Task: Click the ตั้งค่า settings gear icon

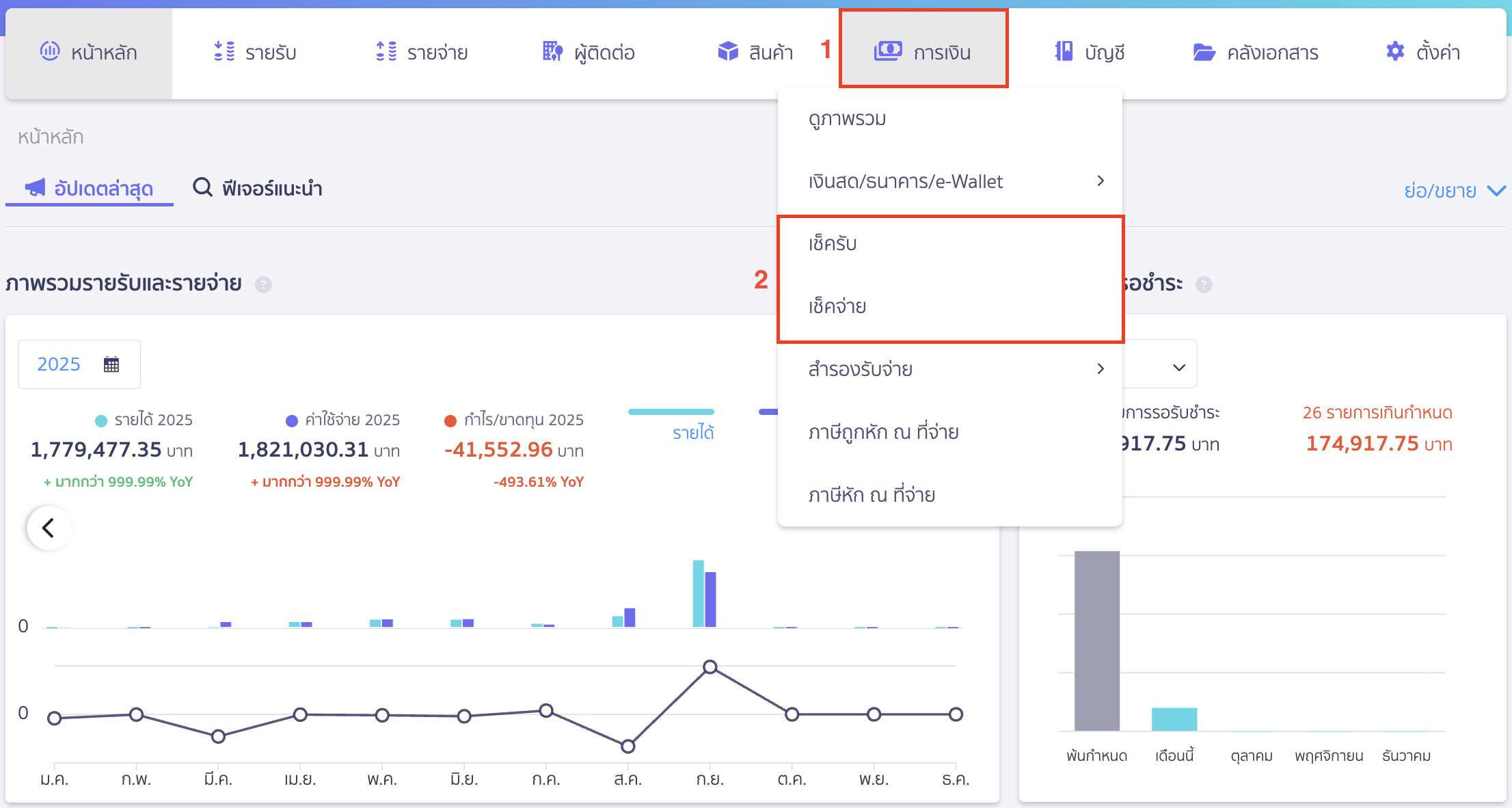Action: pyautogui.click(x=1395, y=51)
